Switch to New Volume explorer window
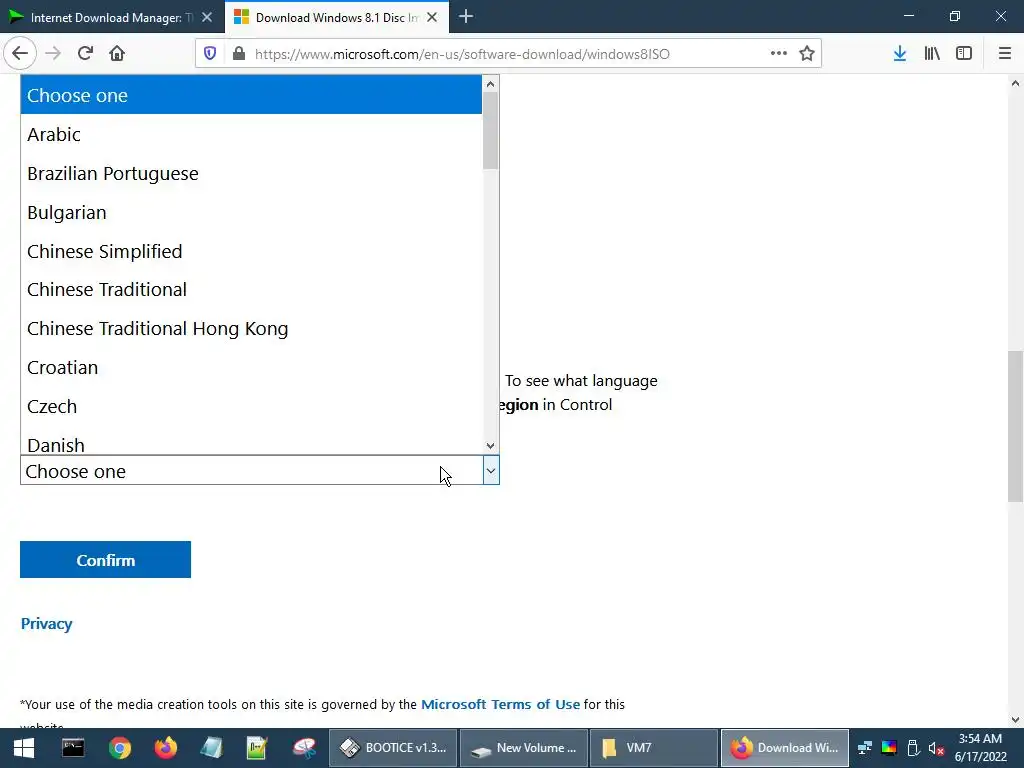Viewport: 1024px width, 768px height. [x=524, y=748]
